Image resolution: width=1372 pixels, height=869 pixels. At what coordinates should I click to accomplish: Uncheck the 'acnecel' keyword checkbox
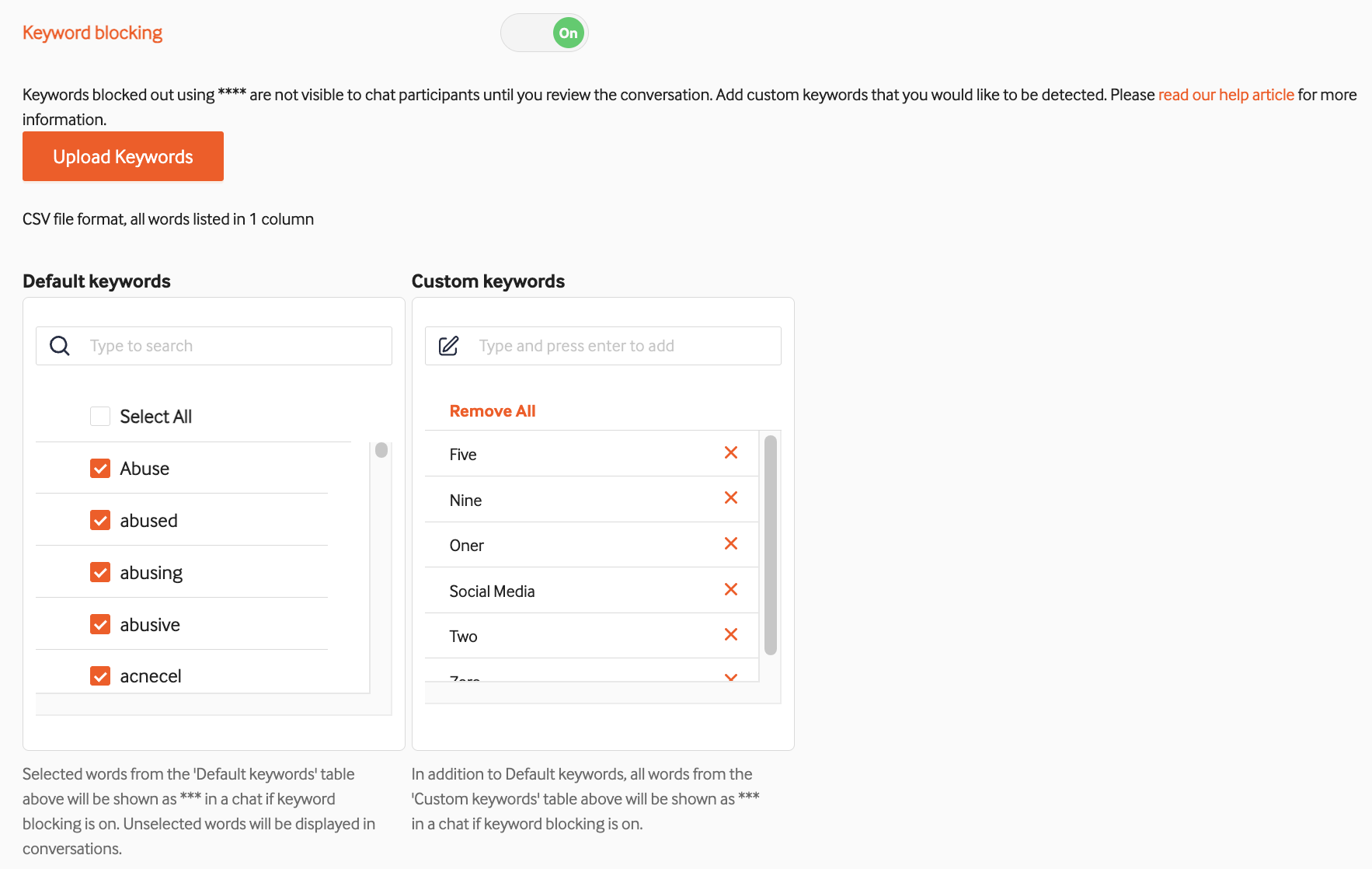click(99, 675)
